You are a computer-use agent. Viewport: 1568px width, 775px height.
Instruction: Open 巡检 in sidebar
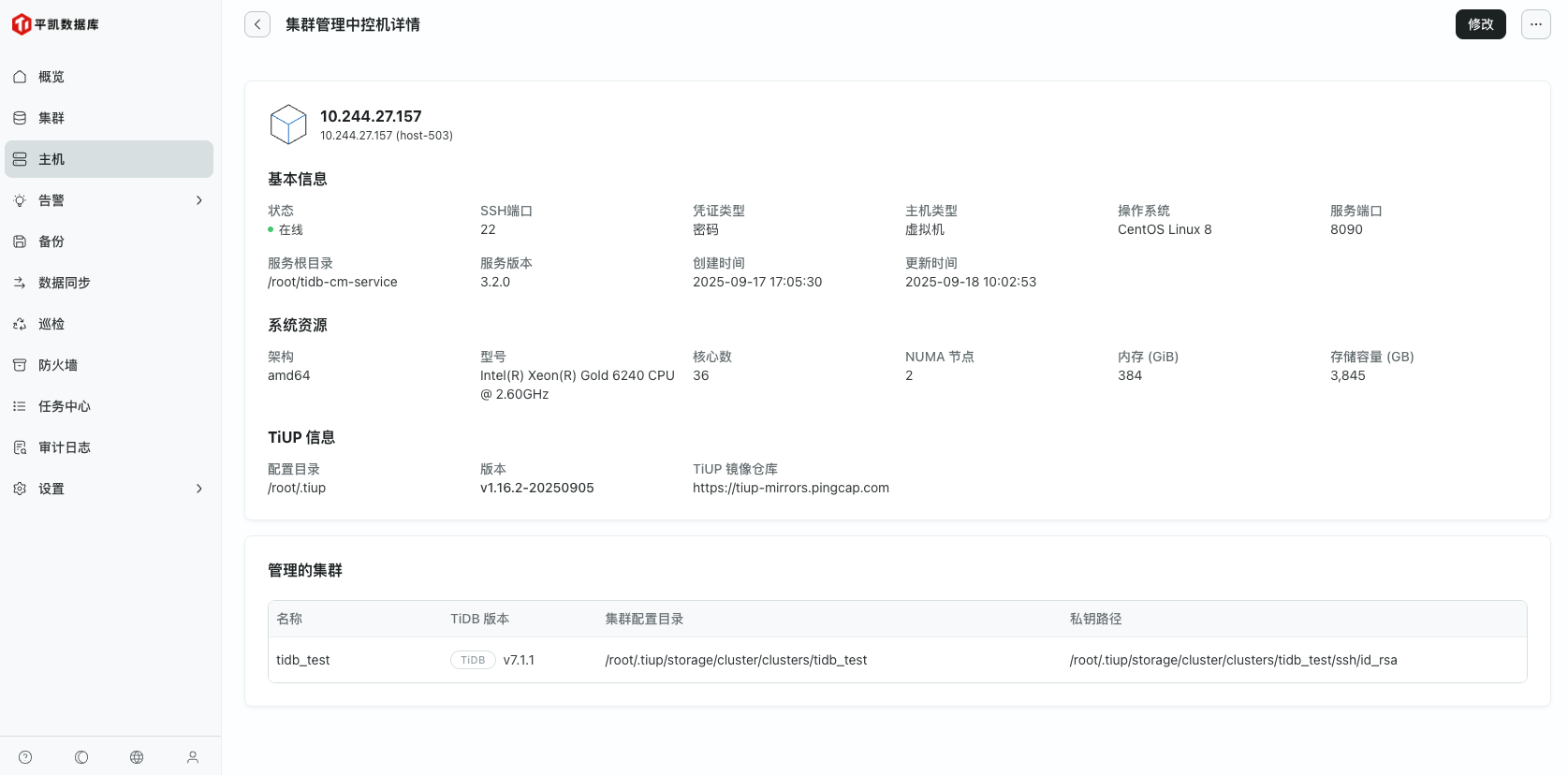point(51,324)
